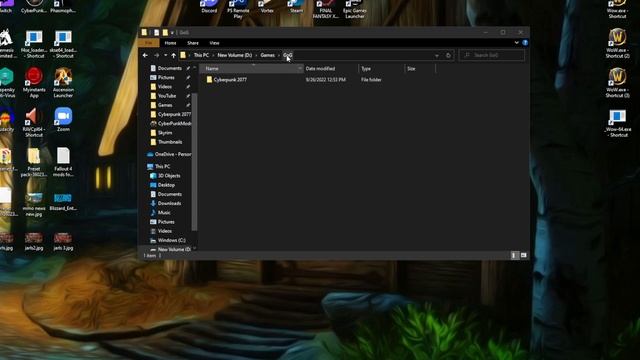Navigate to Games in the address breadcrumb
The width and height of the screenshot is (640, 360).
(x=267, y=55)
